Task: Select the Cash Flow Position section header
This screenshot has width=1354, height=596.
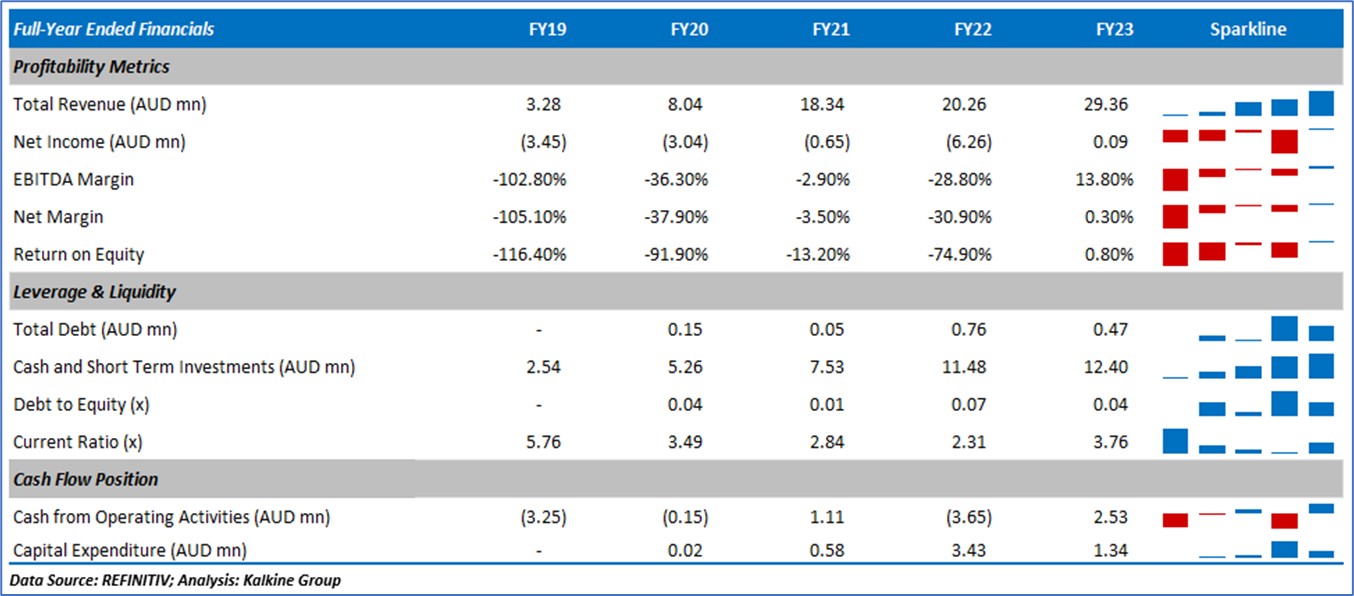Action: coord(86,479)
